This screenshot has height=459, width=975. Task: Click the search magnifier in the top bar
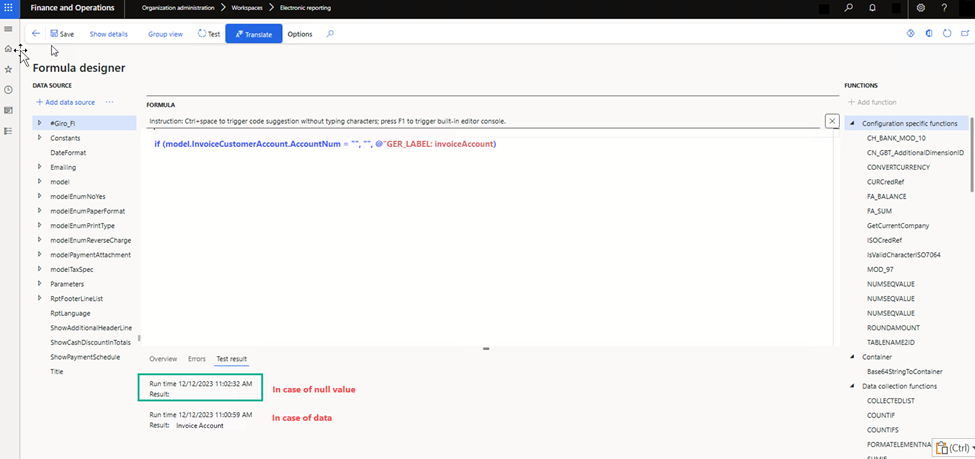tap(849, 8)
